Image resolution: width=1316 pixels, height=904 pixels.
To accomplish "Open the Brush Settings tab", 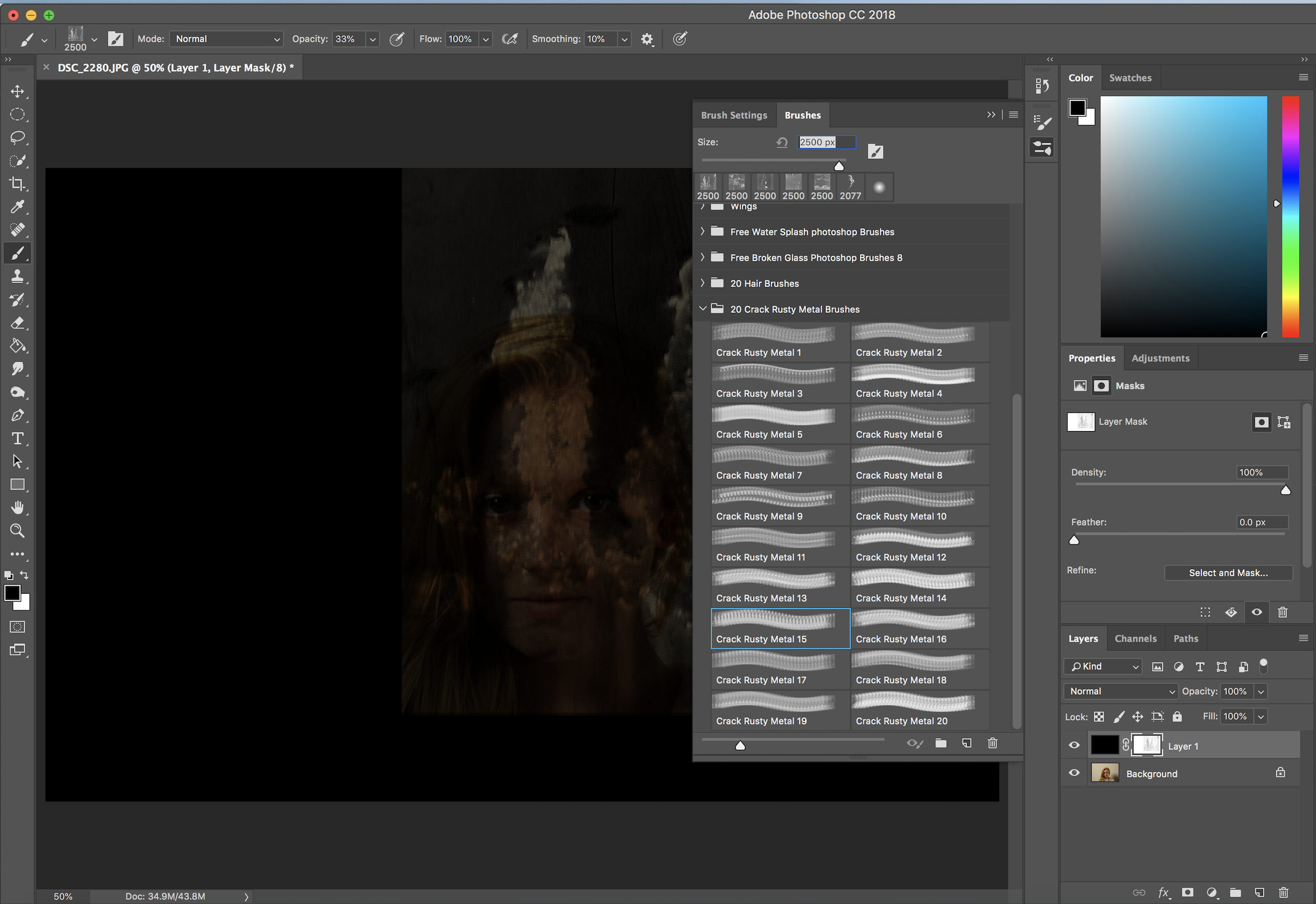I will coord(734,115).
